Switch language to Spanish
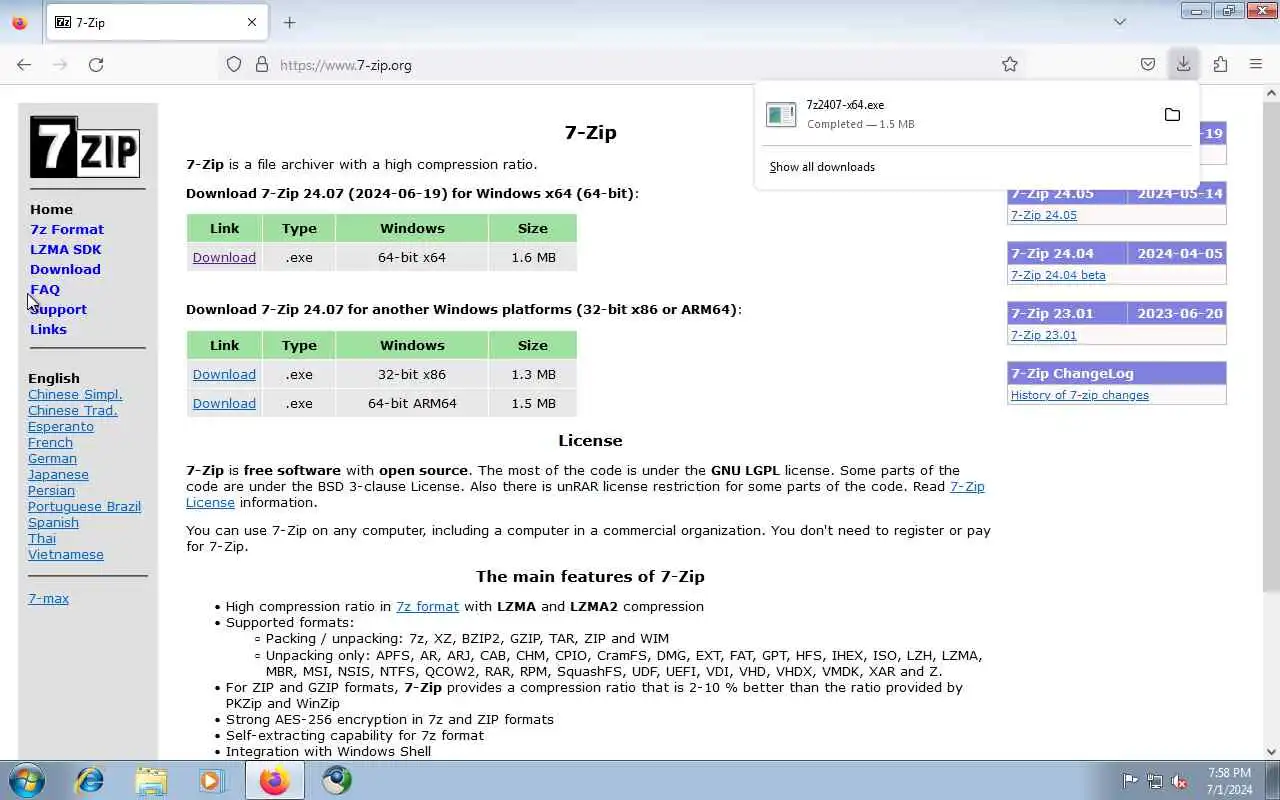Screen dimensions: 1280x800 [x=53, y=522]
